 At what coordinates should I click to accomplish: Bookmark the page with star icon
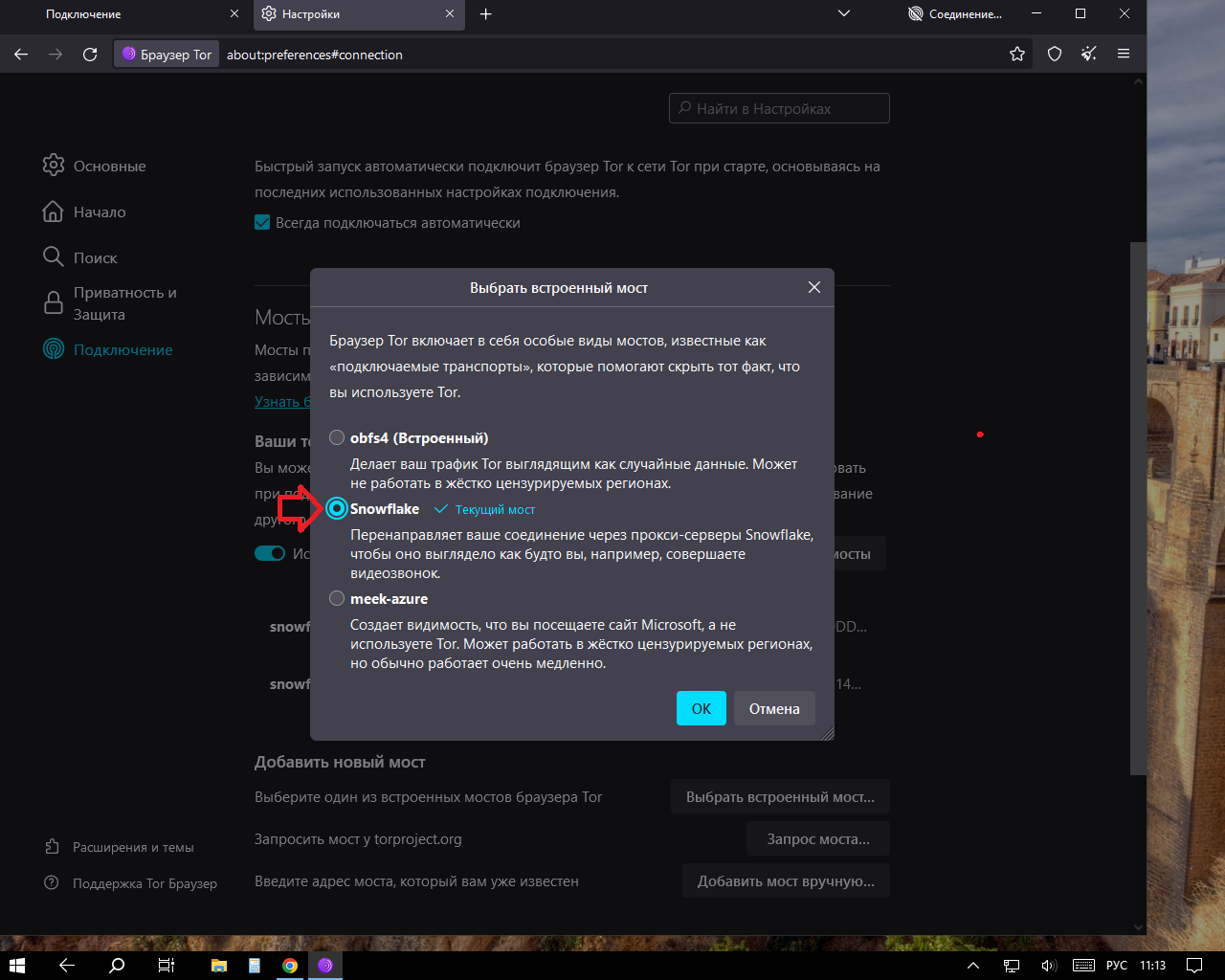click(1017, 55)
